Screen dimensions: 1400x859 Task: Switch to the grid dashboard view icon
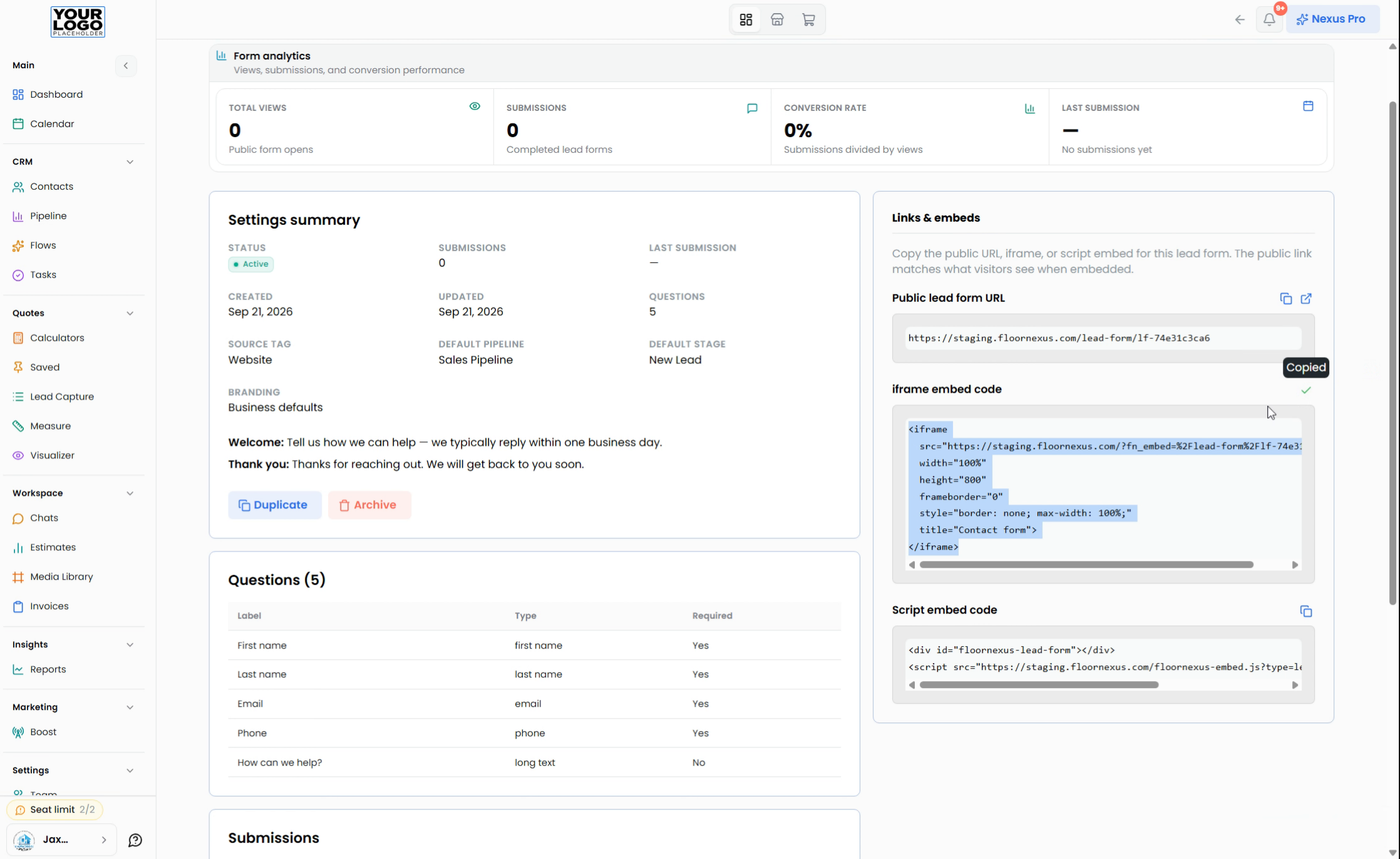pos(746,19)
